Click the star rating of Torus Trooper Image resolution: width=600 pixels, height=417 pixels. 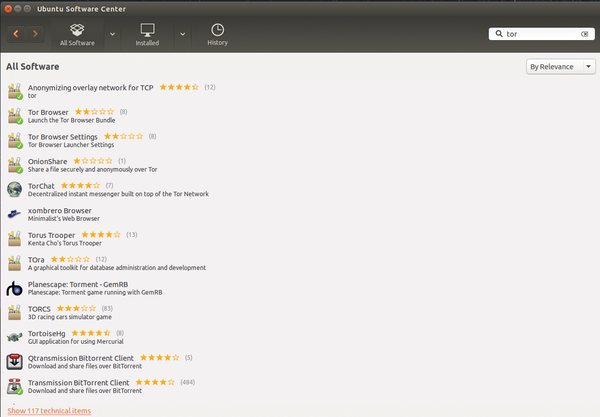click(101, 235)
